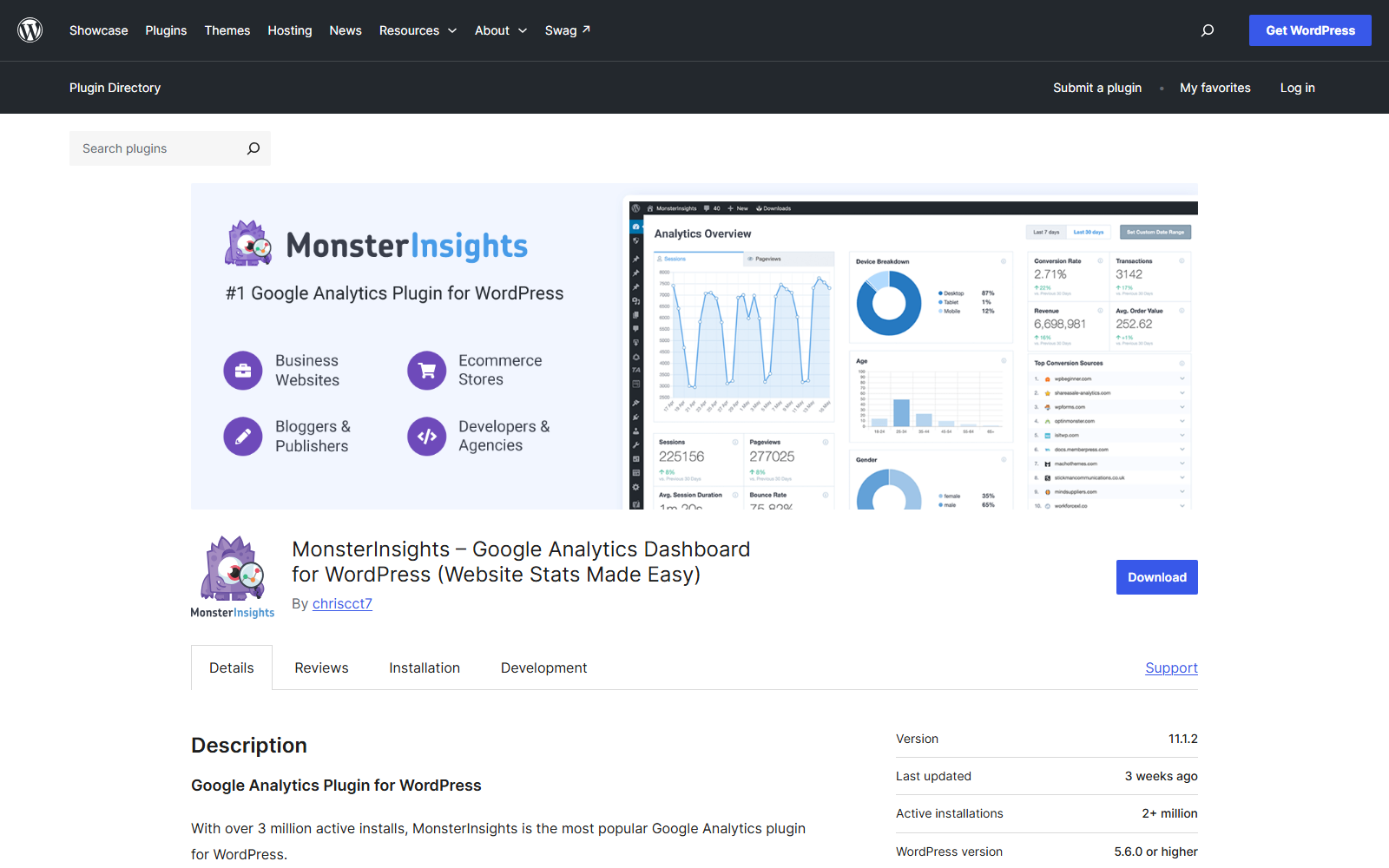This screenshot has width=1389, height=868.
Task: Click Submit a plugin link
Action: (x=1097, y=88)
